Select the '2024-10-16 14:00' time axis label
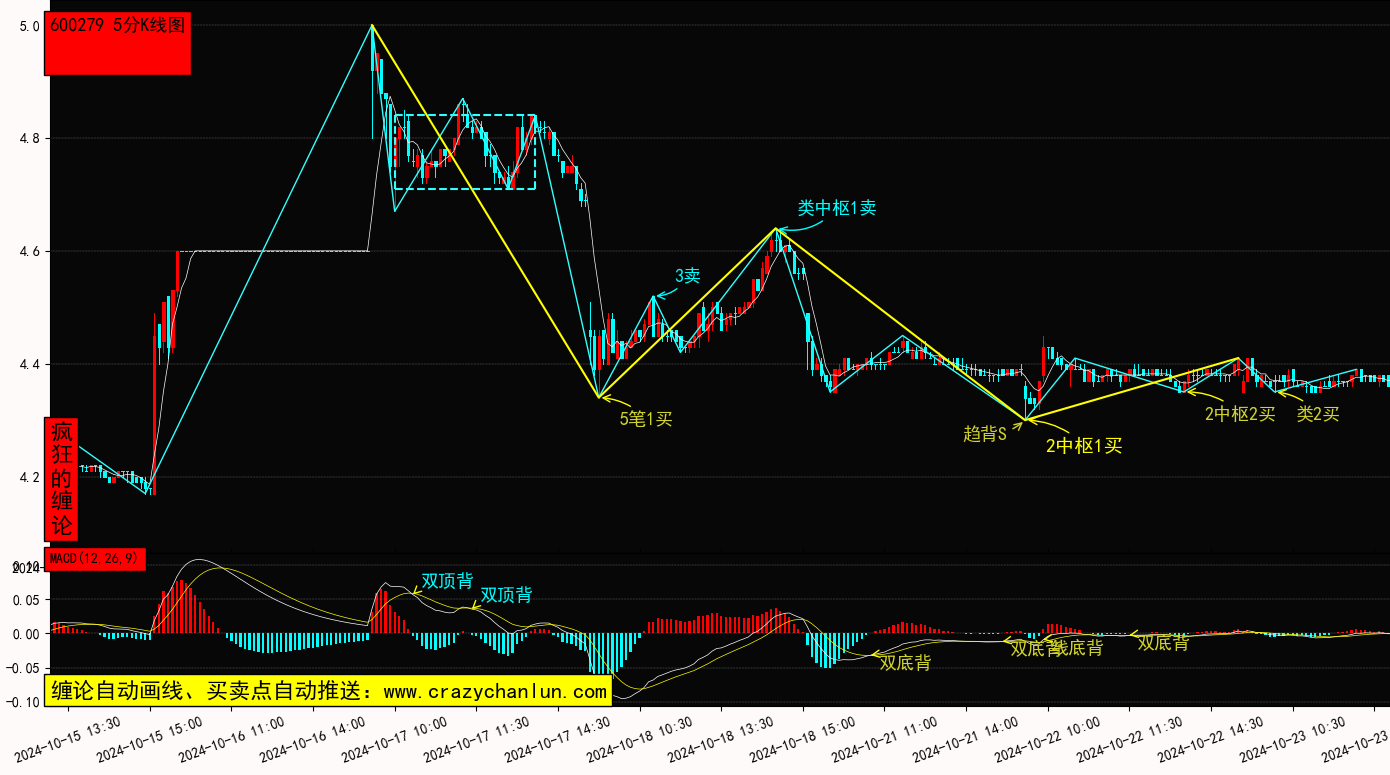 313,739
